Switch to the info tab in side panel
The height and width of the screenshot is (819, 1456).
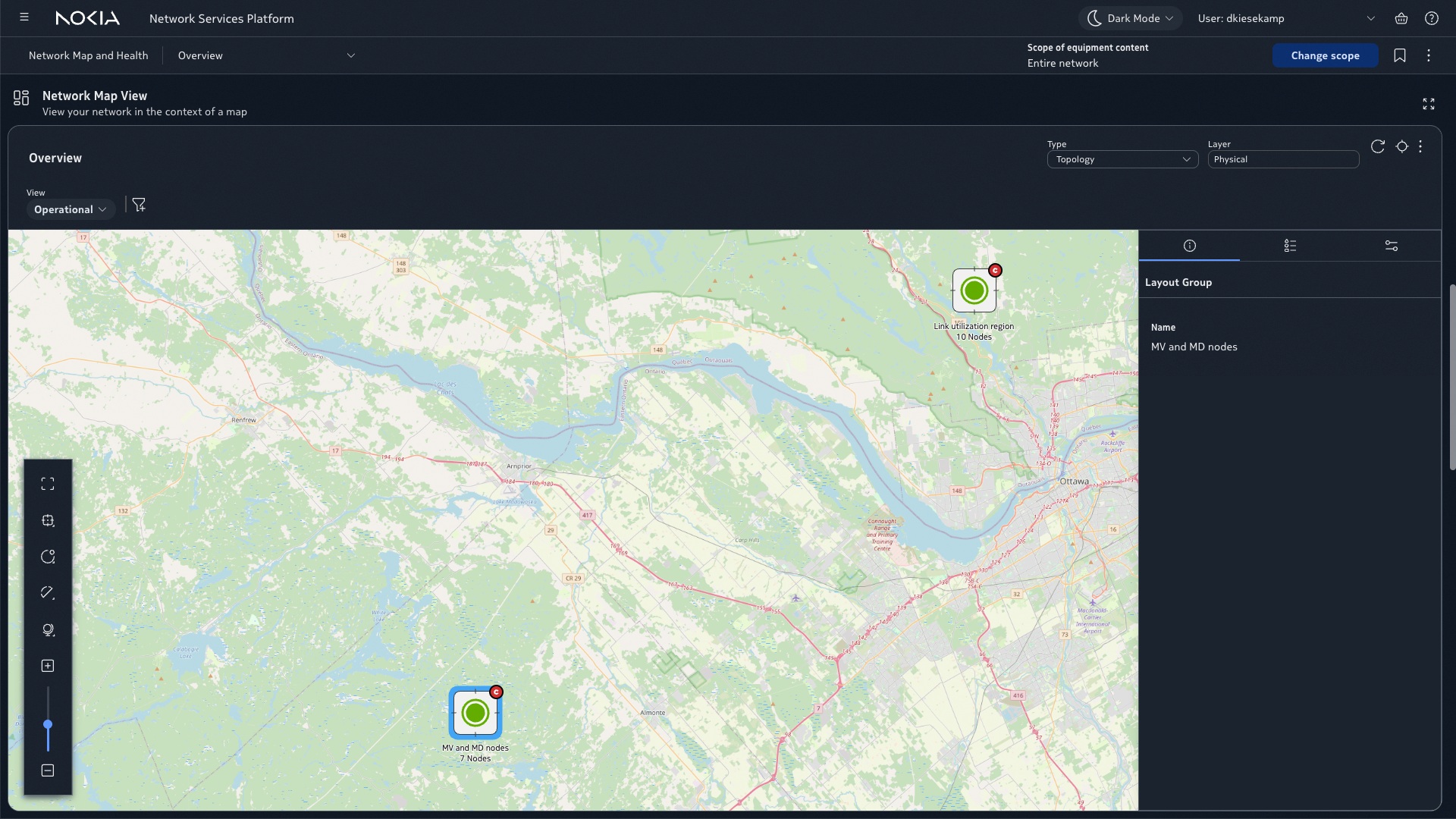(1189, 246)
